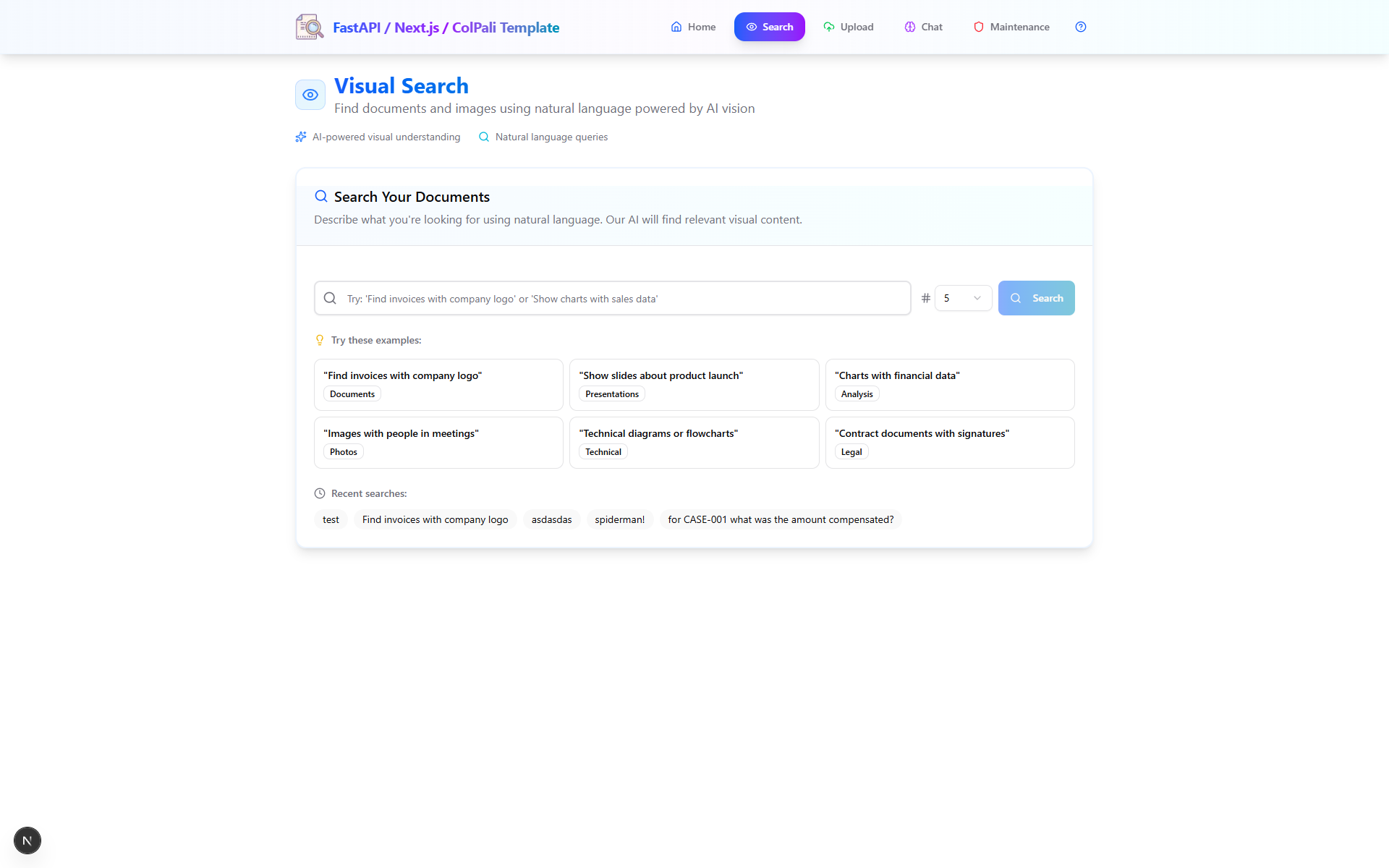Switch to the Search navigation tab
1389x868 pixels.
(x=769, y=27)
